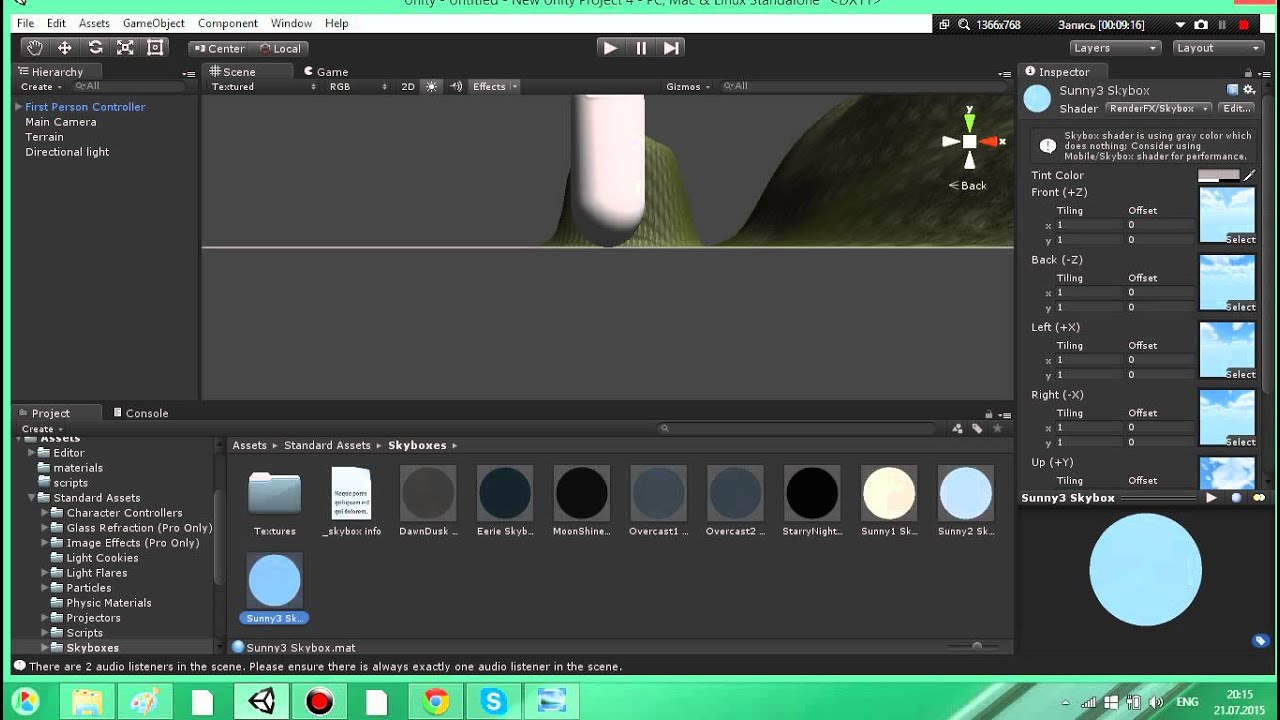Click the Edit shader button
Viewport: 1280px width, 720px height.
[1237, 108]
